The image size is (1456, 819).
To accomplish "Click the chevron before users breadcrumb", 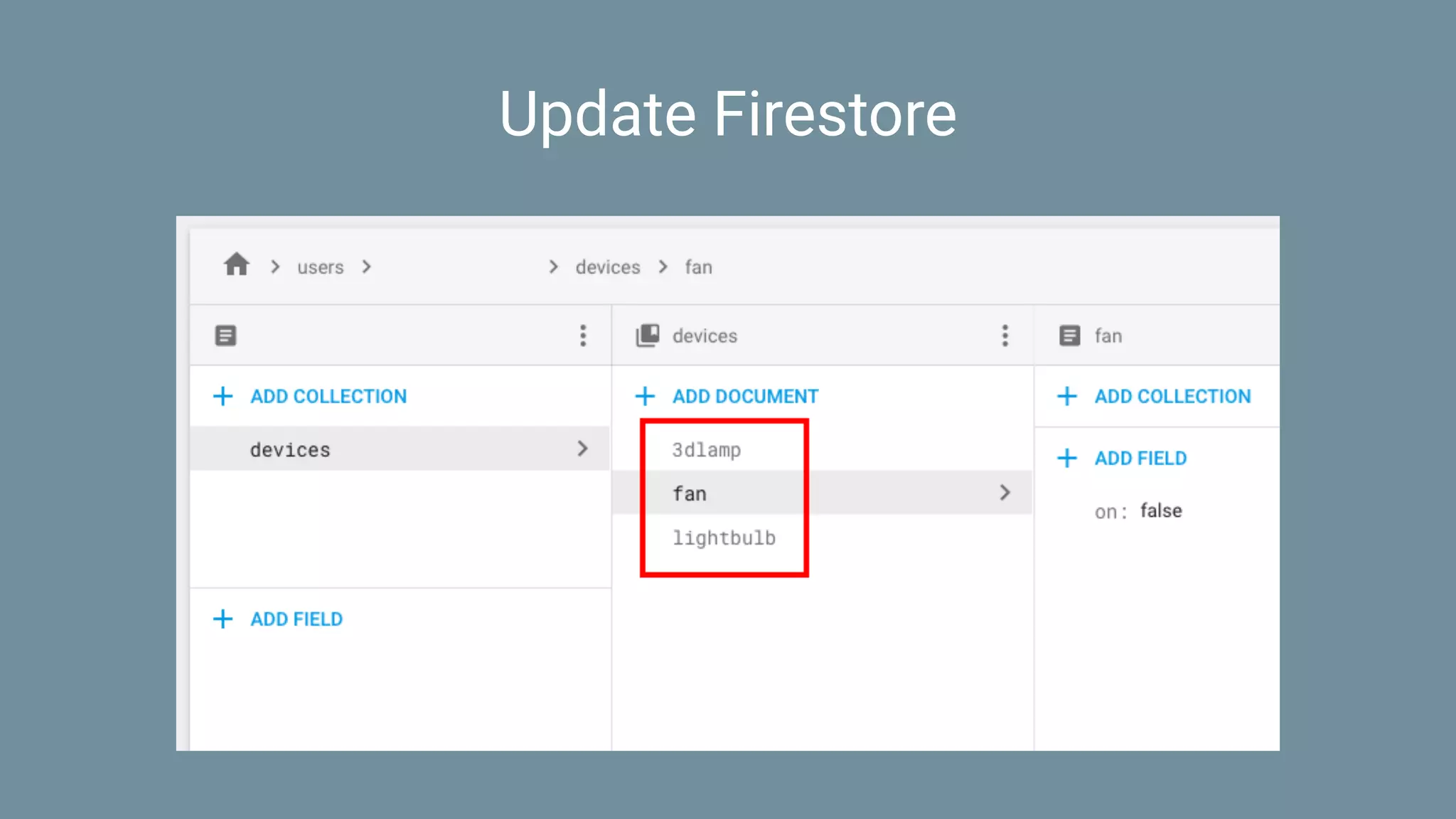I will (275, 267).
